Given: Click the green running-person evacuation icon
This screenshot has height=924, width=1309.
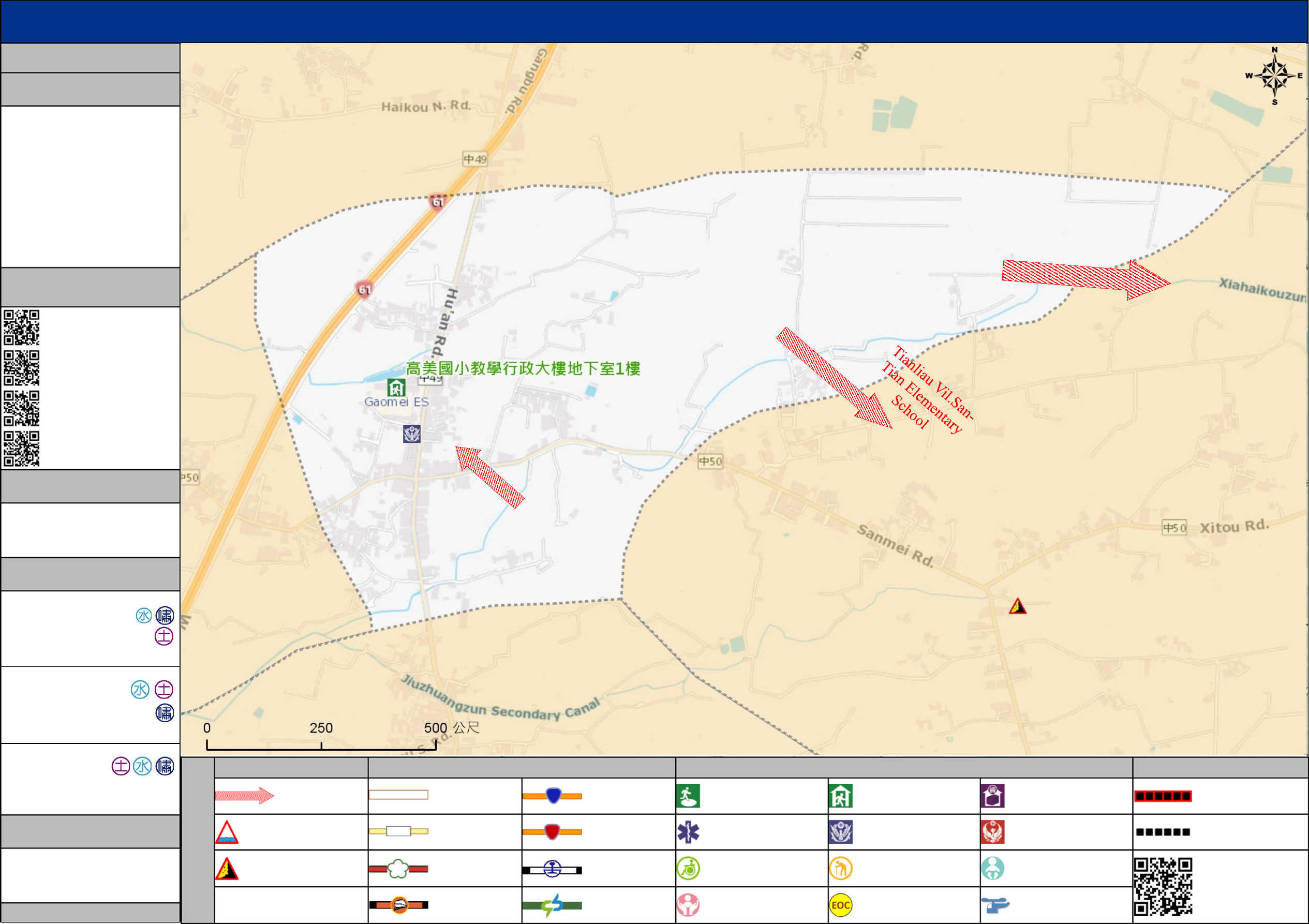Looking at the screenshot, I should click(x=688, y=796).
